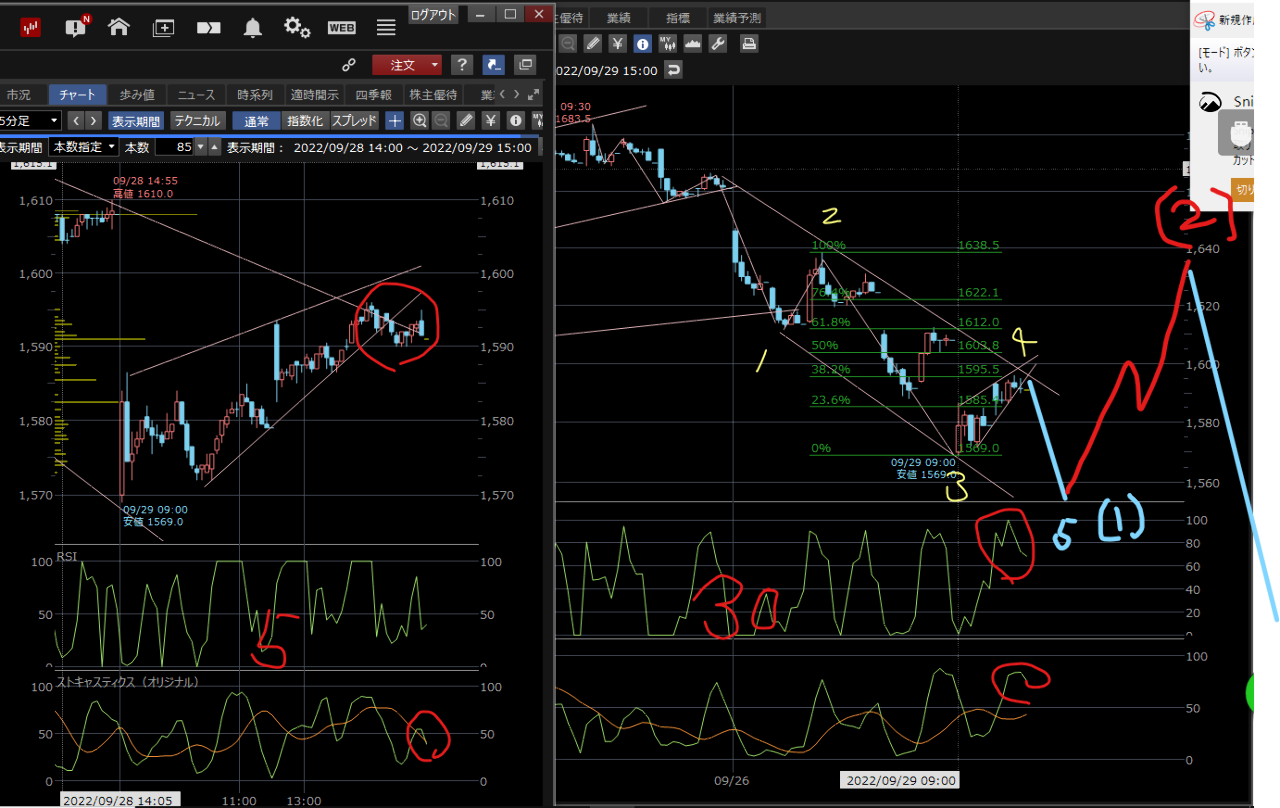This screenshot has height=808, width=1280.
Task: Open the wrench settings icon in right window
Action: 717,43
